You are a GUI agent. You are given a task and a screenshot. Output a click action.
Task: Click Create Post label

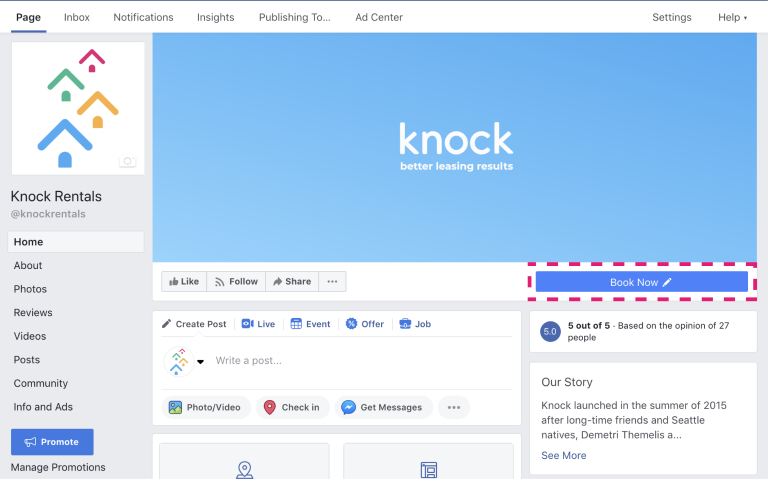(201, 324)
